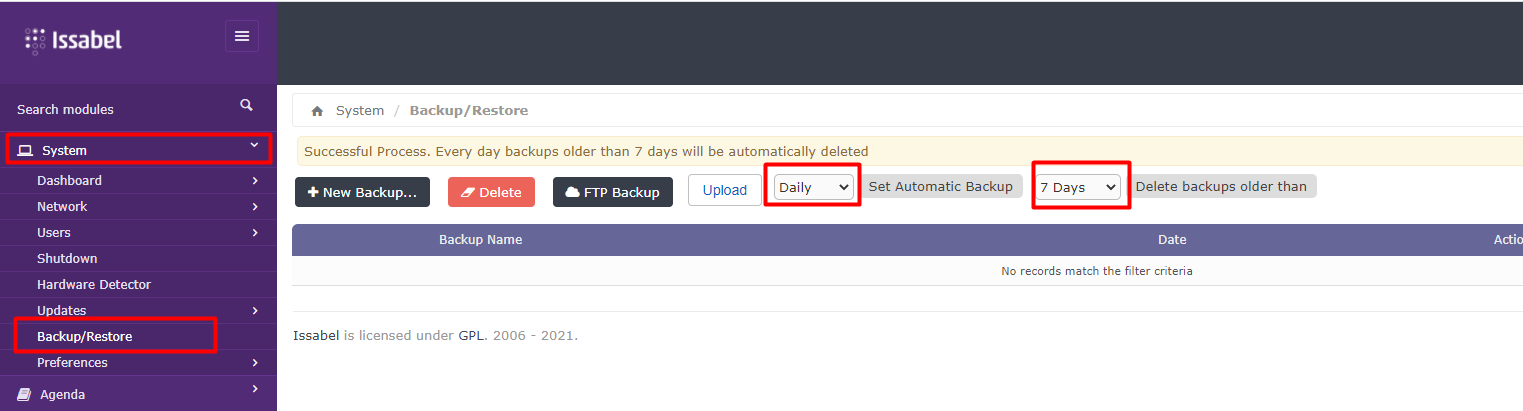Image resolution: width=1523 pixels, height=411 pixels.
Task: Expand the Network submenu chevron
Action: point(255,207)
